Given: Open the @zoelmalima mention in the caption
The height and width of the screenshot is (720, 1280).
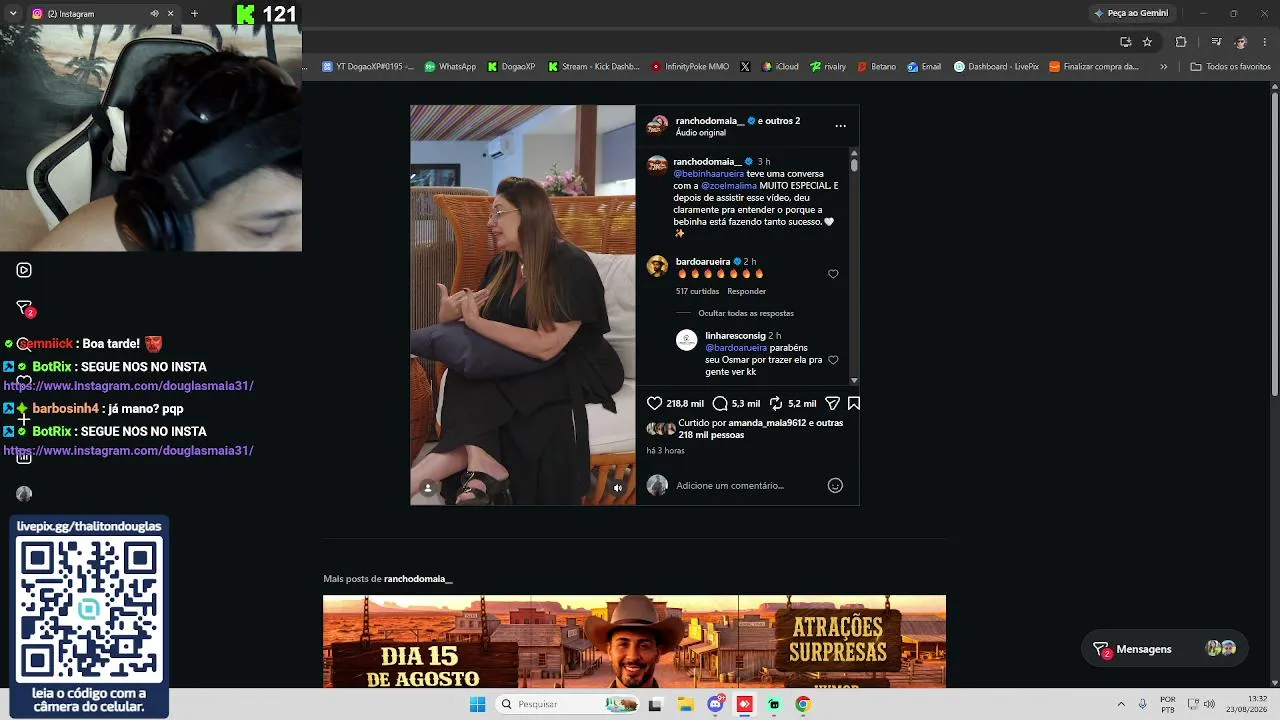Looking at the screenshot, I should pos(729,186).
